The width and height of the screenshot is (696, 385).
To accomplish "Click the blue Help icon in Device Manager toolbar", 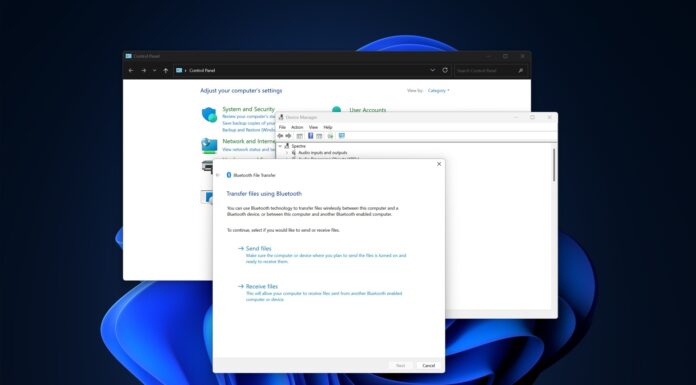I will tap(310, 136).
